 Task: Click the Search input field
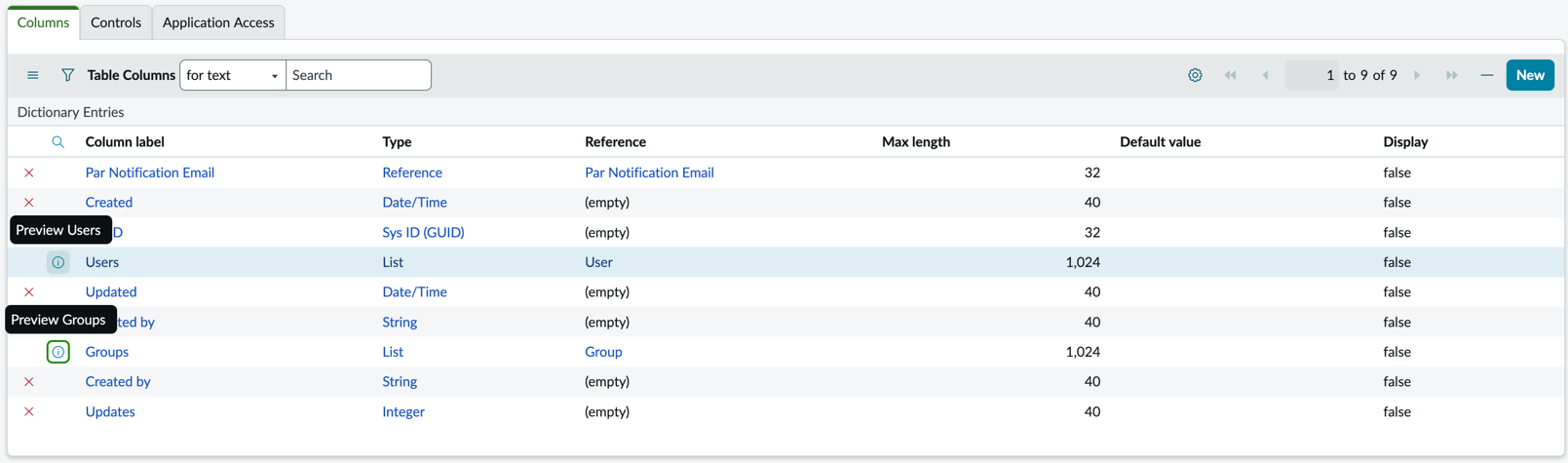(359, 75)
